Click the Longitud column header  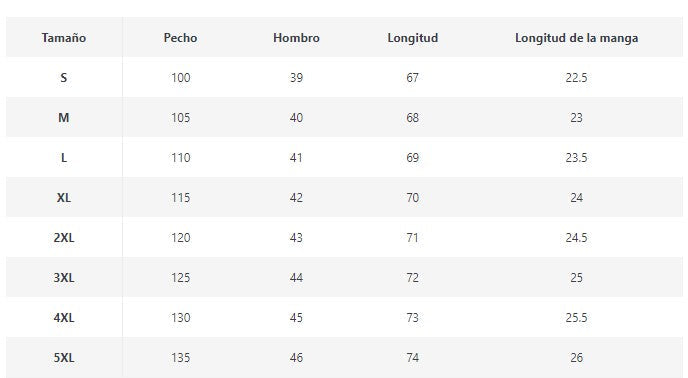pyautogui.click(x=412, y=38)
